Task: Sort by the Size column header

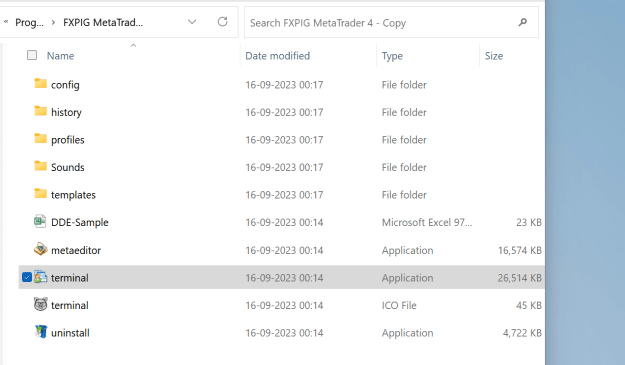Action: (494, 56)
